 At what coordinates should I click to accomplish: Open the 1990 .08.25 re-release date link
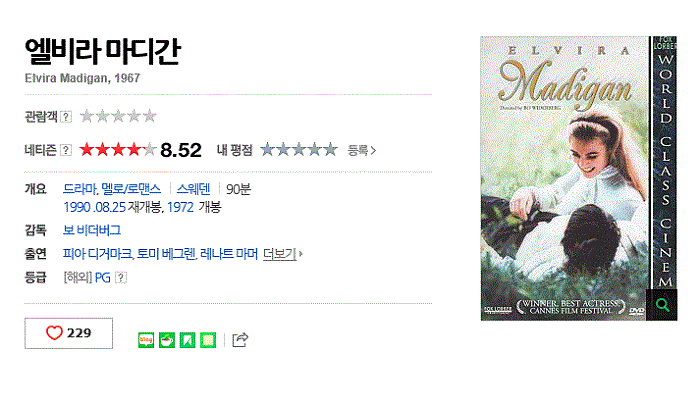point(95,207)
